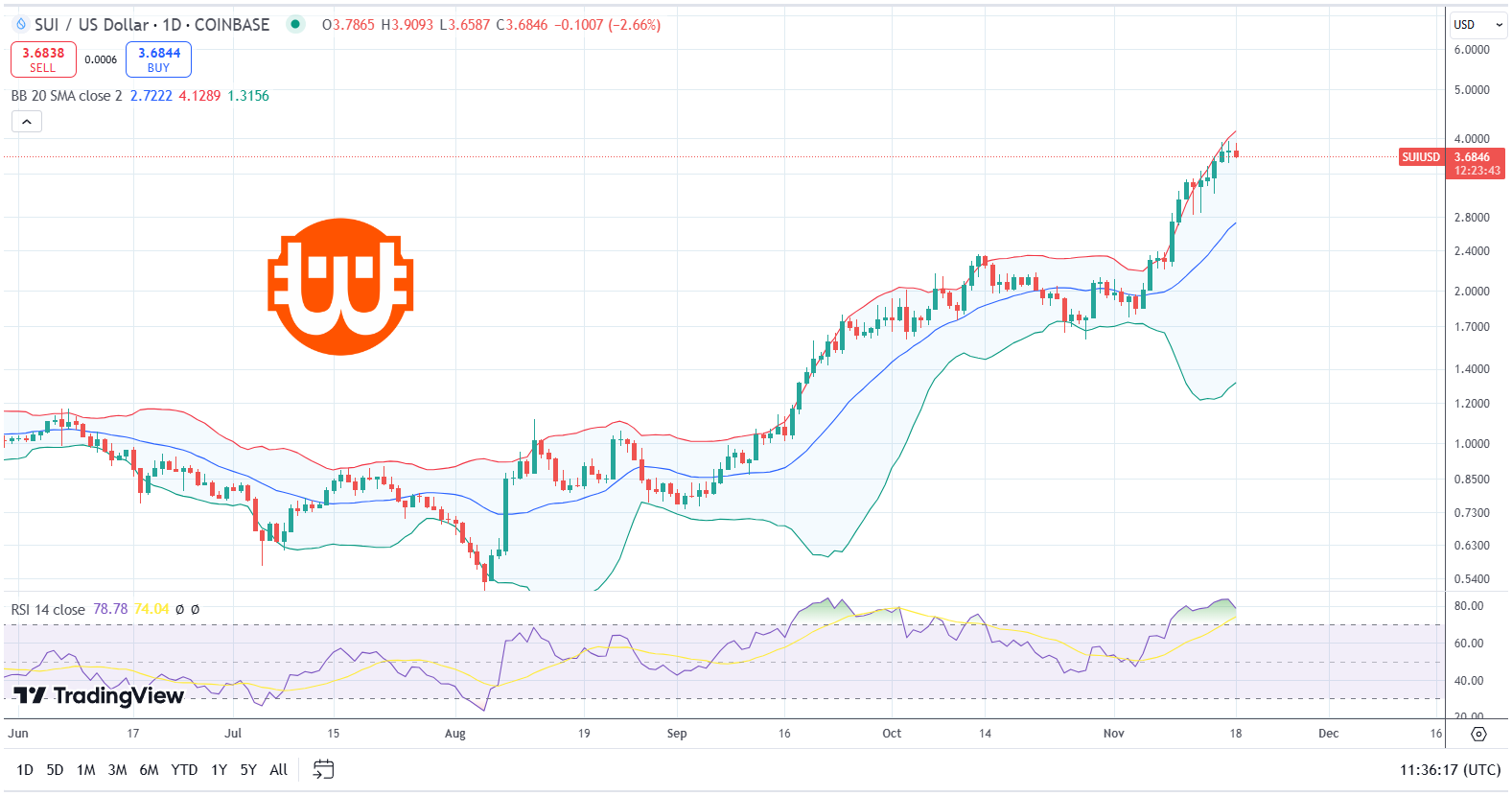The image size is (1512, 796).
Task: Select the 3M time range
Action: 117,770
